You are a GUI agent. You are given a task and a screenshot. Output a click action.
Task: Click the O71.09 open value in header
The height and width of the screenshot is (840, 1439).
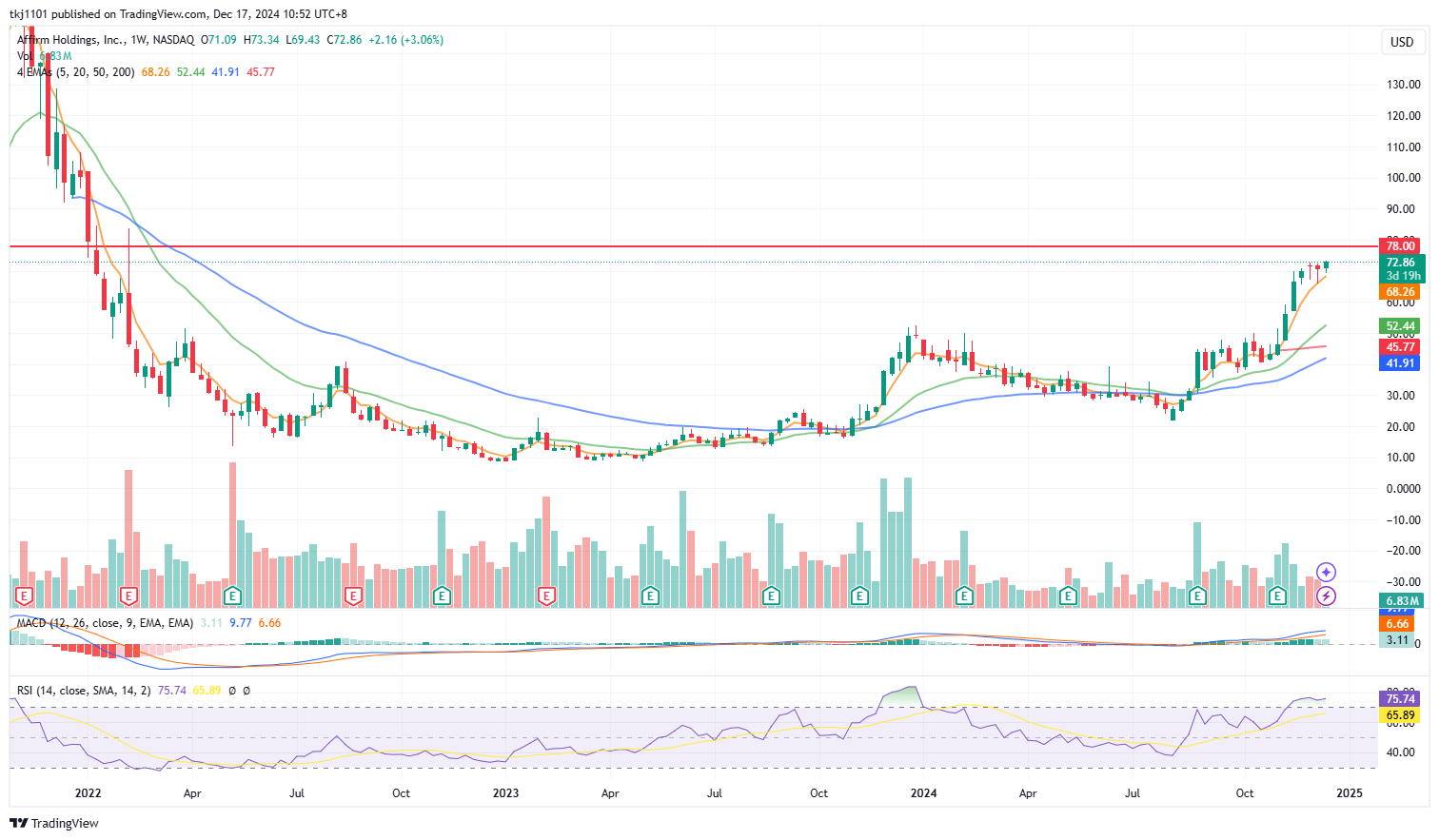click(x=219, y=40)
